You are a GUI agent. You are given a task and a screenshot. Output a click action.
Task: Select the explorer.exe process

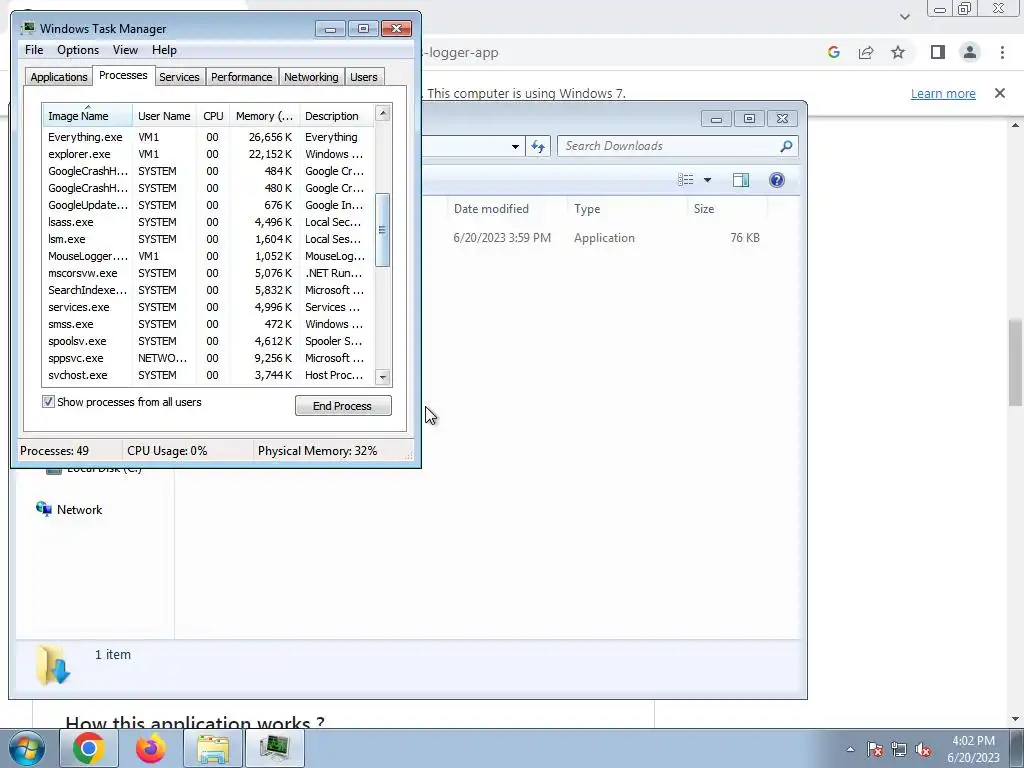pos(208,154)
